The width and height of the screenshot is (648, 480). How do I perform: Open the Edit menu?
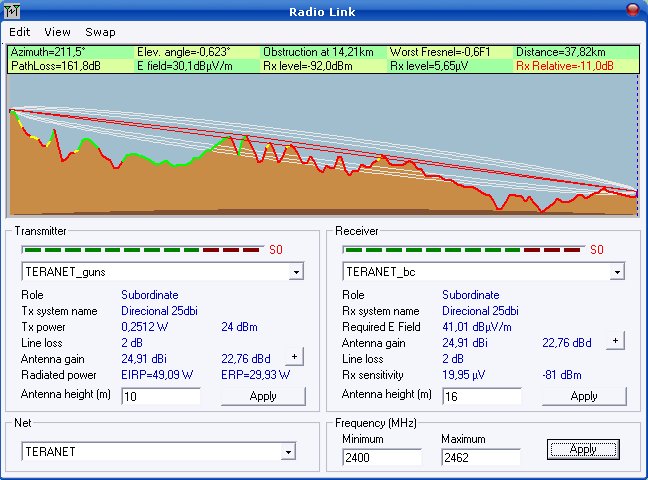coord(20,32)
